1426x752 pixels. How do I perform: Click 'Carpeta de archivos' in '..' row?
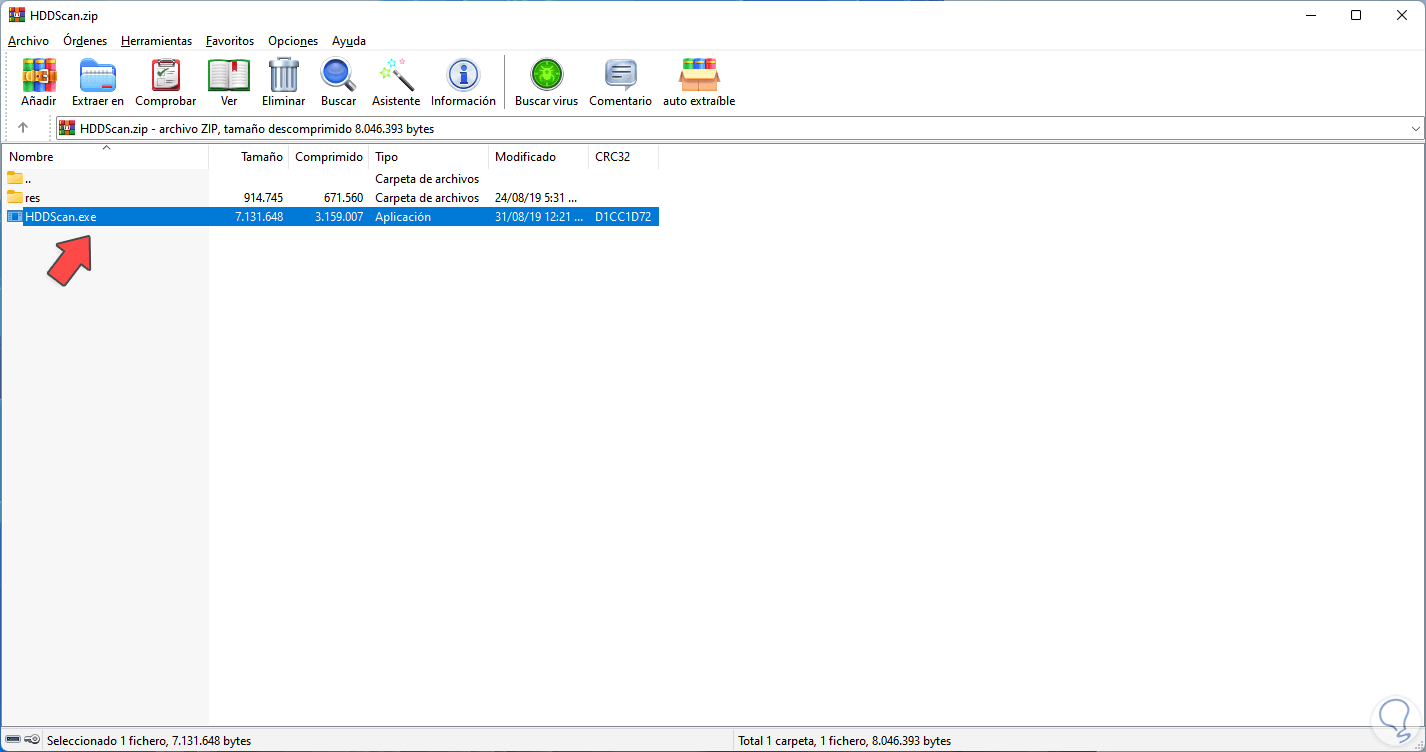pyautogui.click(x=427, y=179)
